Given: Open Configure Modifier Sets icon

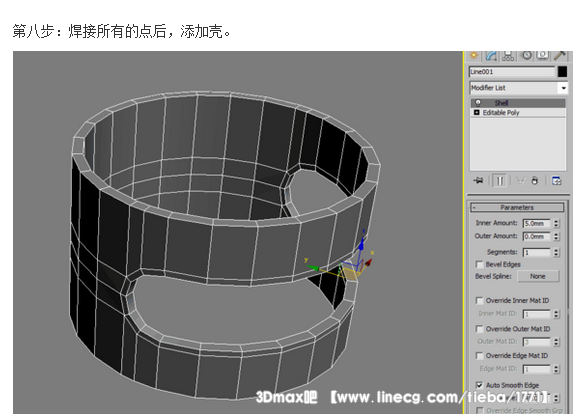Looking at the screenshot, I should (x=556, y=181).
